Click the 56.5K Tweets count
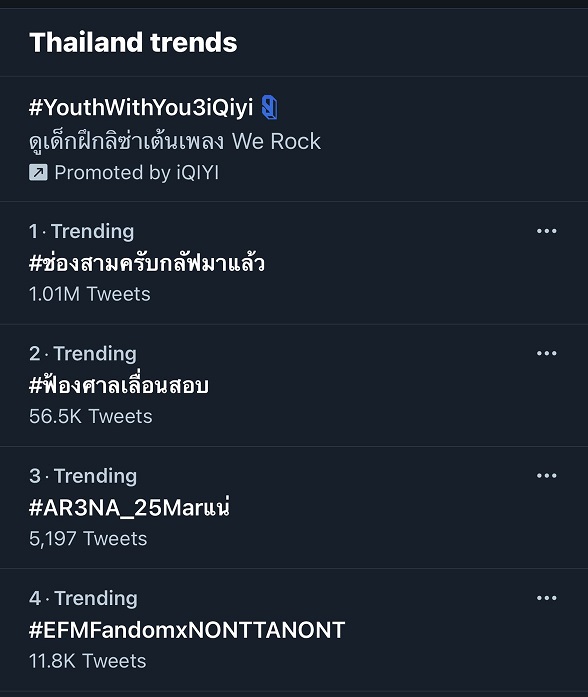The height and width of the screenshot is (697, 588). pos(91,417)
